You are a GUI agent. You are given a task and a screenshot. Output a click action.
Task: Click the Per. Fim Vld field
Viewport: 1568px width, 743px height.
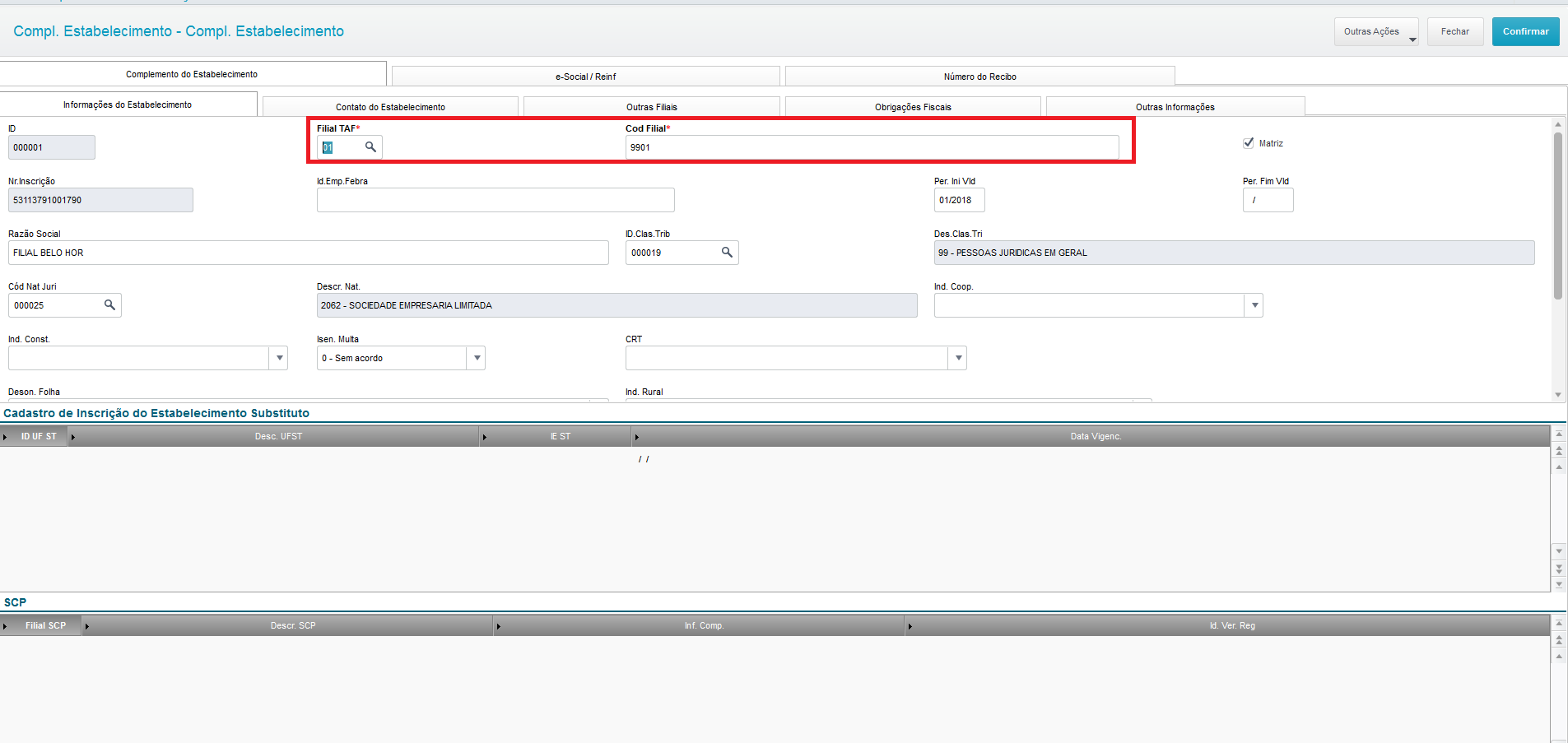[x=1268, y=200]
